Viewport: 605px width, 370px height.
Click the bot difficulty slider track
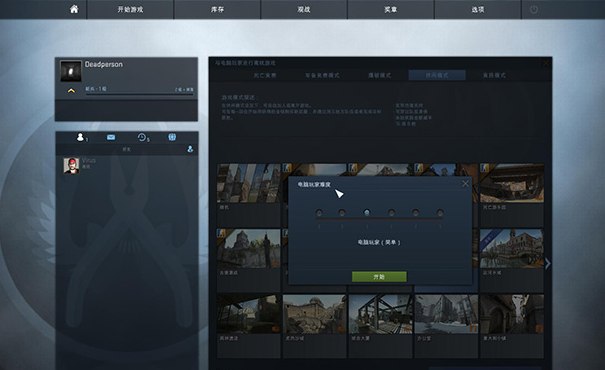[x=379, y=219]
